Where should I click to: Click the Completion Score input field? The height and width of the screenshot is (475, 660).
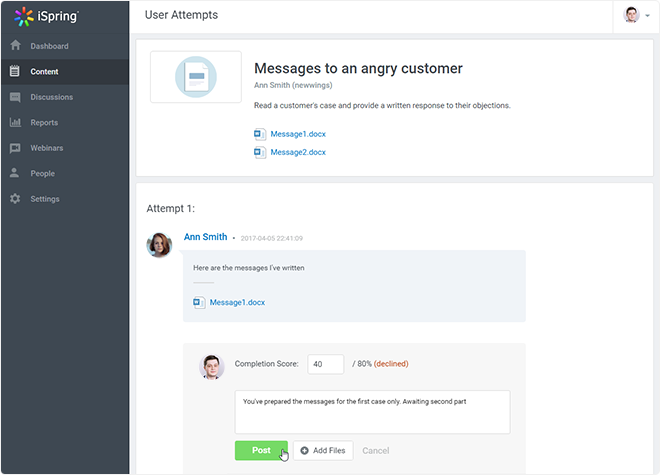[326, 364]
